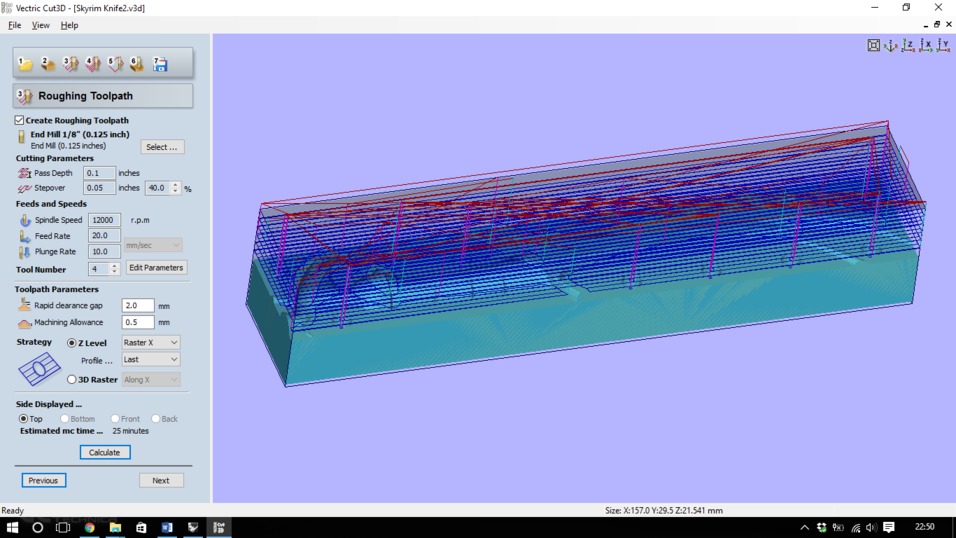The width and height of the screenshot is (956, 538).
Task: Click the End Mill tool icon
Action: point(22,137)
